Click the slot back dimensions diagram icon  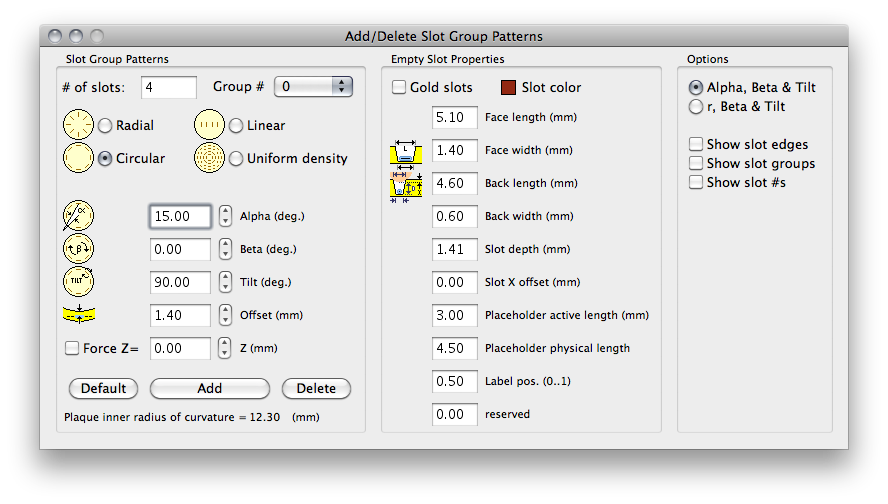pyautogui.click(x=405, y=187)
